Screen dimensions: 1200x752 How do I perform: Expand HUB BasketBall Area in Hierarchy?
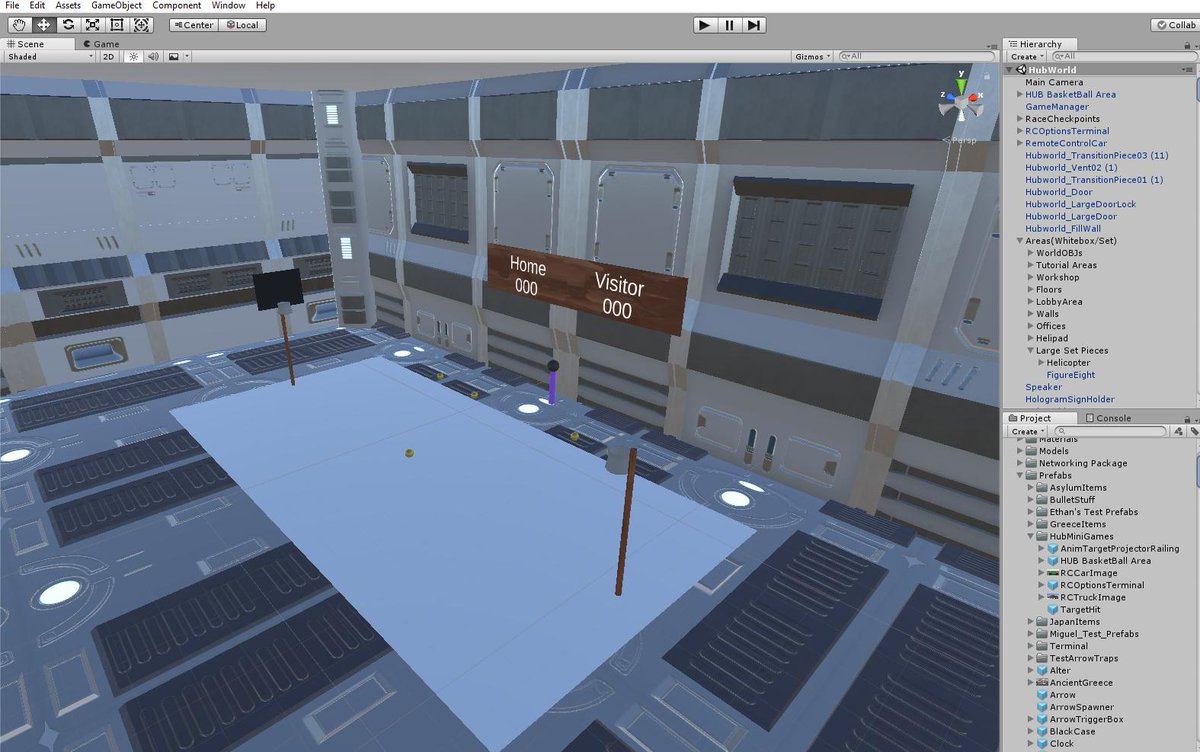point(1019,94)
